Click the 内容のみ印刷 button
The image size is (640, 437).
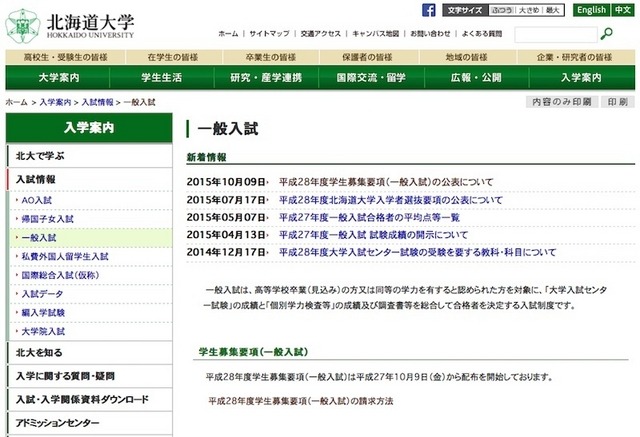(x=562, y=102)
